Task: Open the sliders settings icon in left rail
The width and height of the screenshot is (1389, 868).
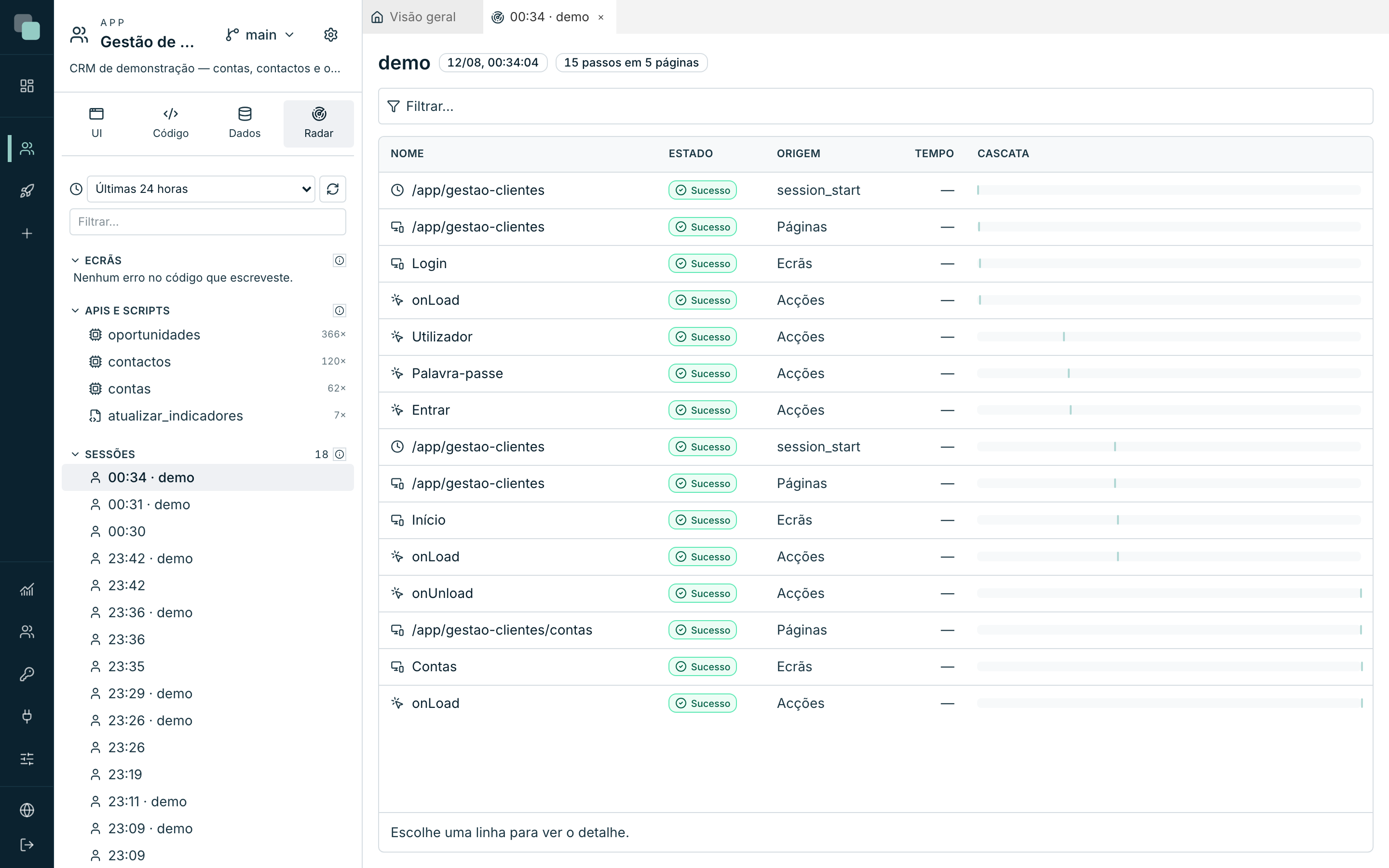Action: [x=27, y=759]
